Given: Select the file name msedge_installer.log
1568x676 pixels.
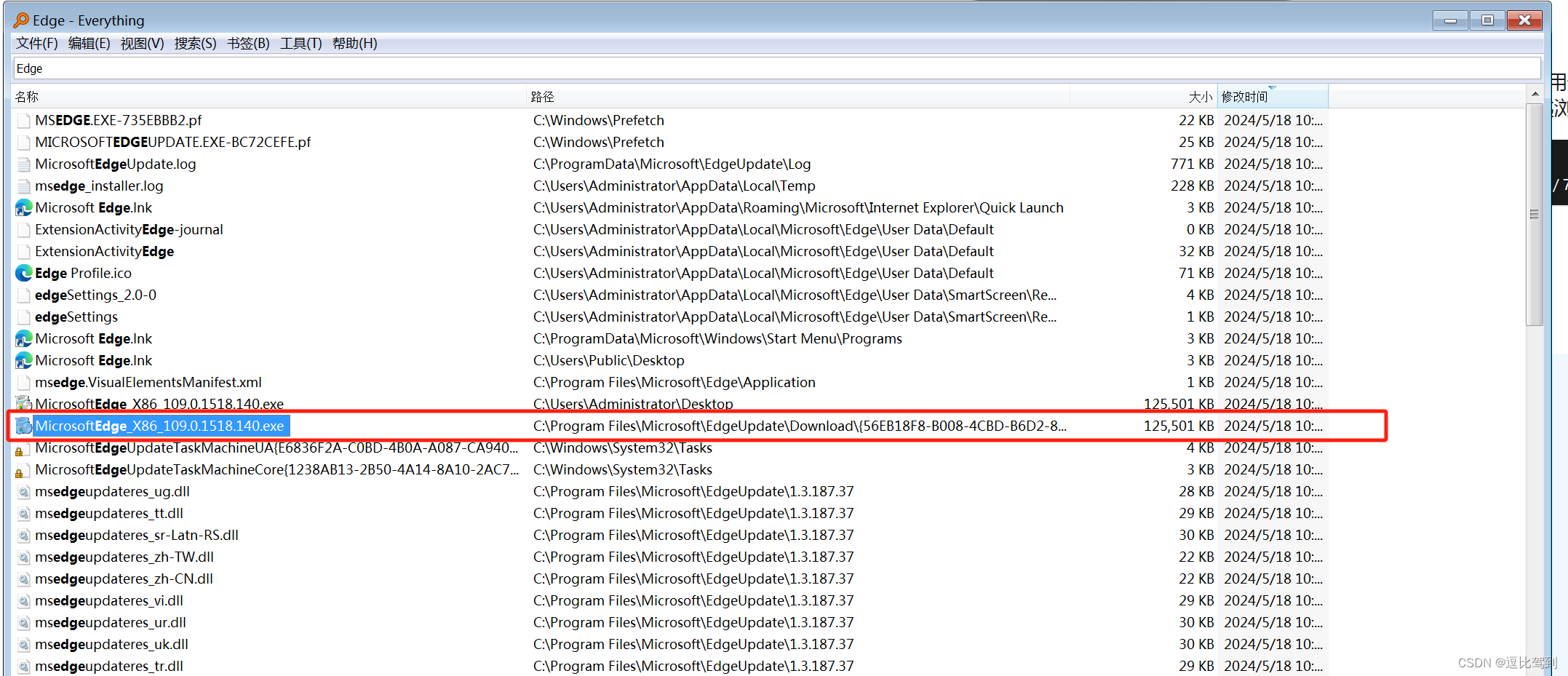Looking at the screenshot, I should (99, 186).
